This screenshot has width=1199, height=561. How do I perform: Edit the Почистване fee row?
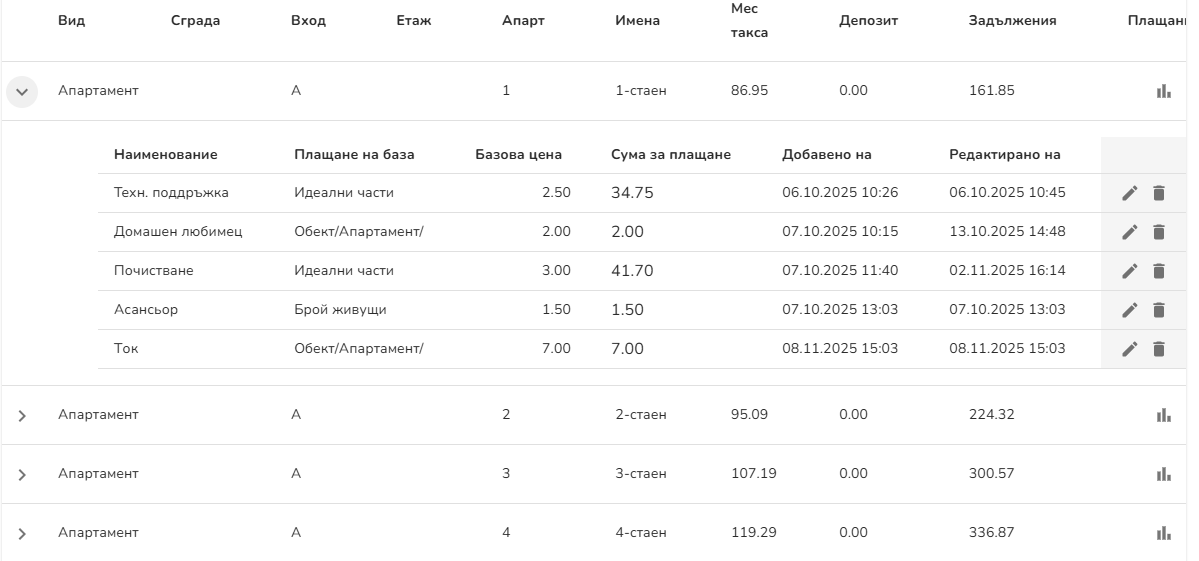tap(1130, 271)
